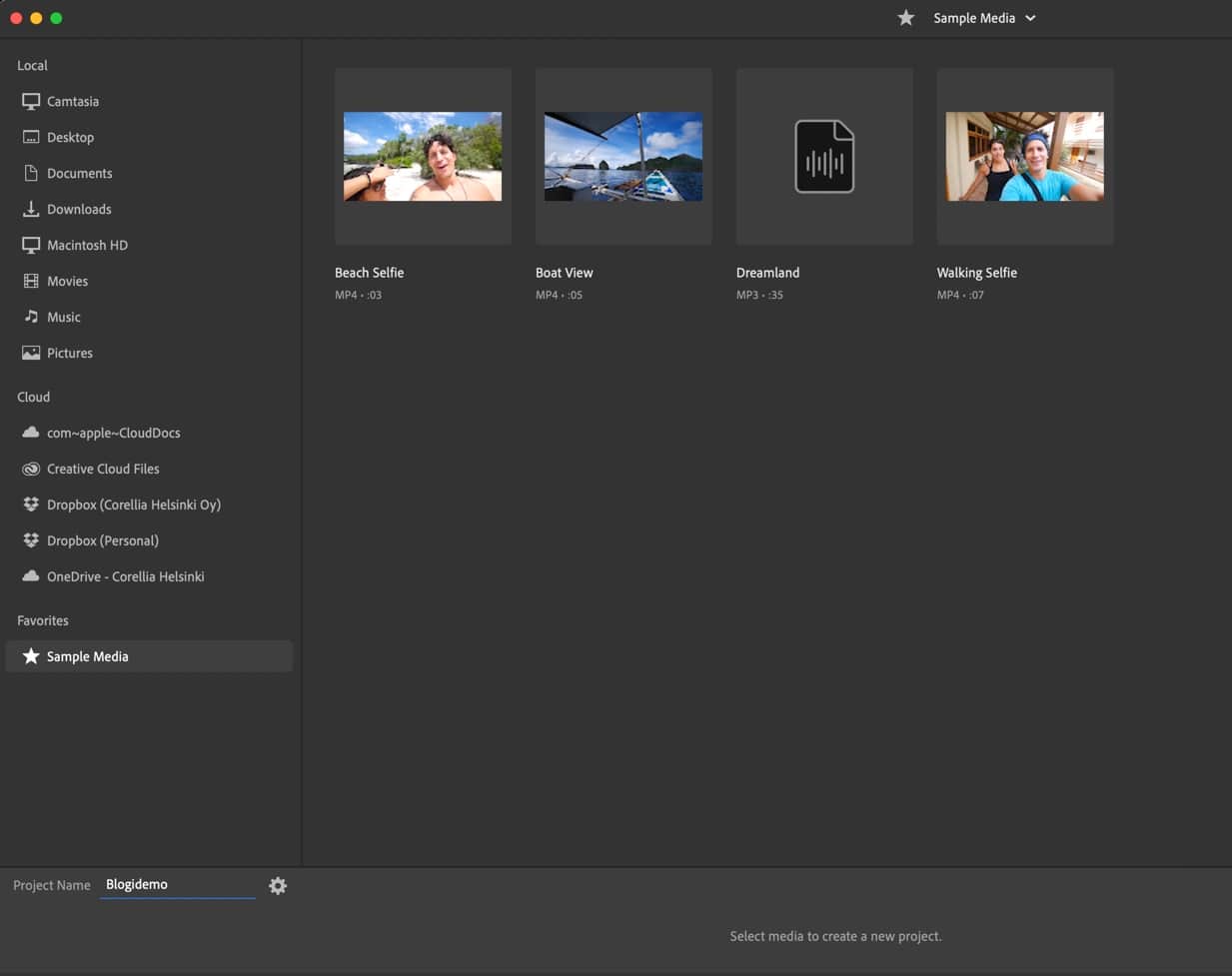Screen dimensions: 1232x976
Task: Open the Documents folder label
Action: click(79, 173)
